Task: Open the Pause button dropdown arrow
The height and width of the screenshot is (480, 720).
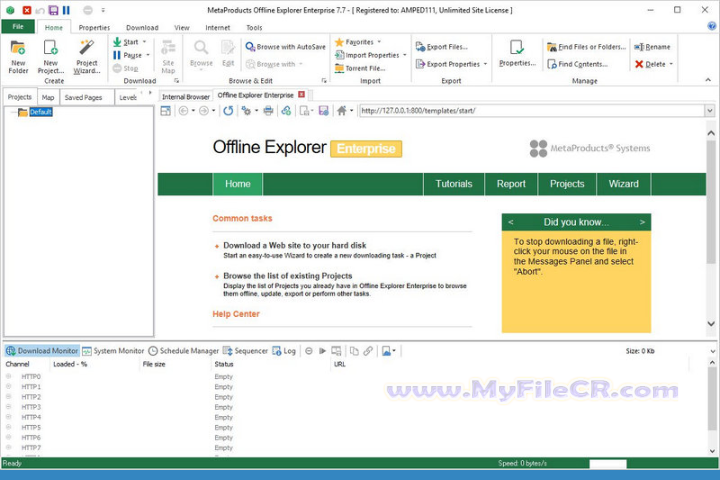Action: 148,55
